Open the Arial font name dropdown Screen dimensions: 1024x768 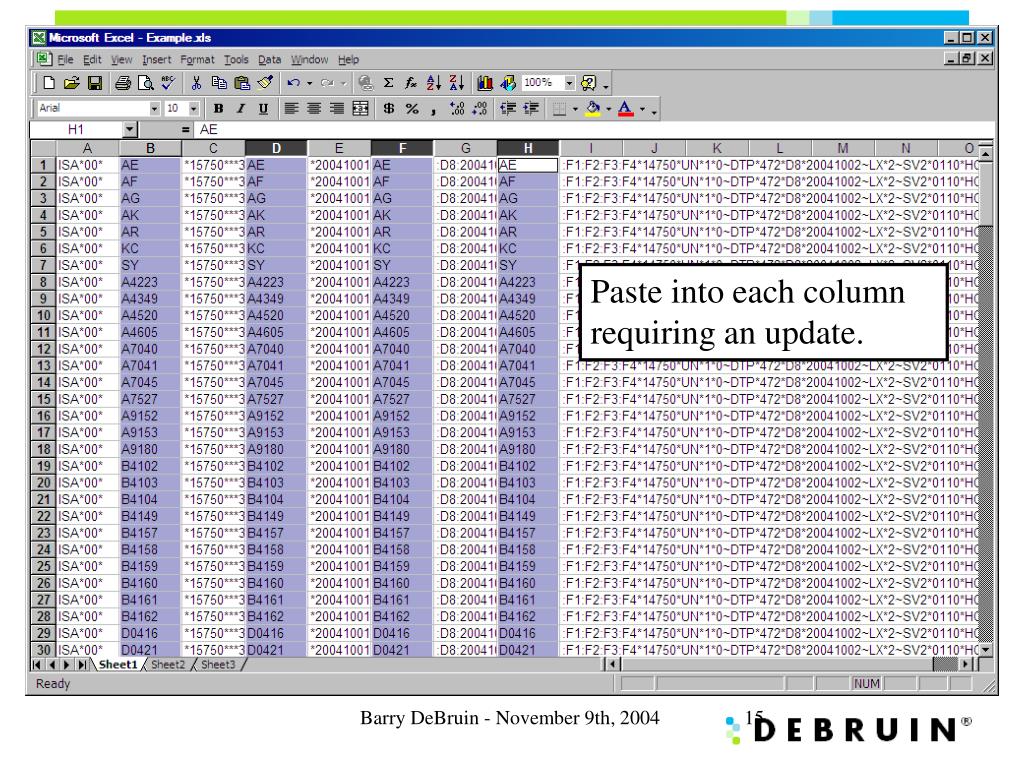[x=154, y=108]
